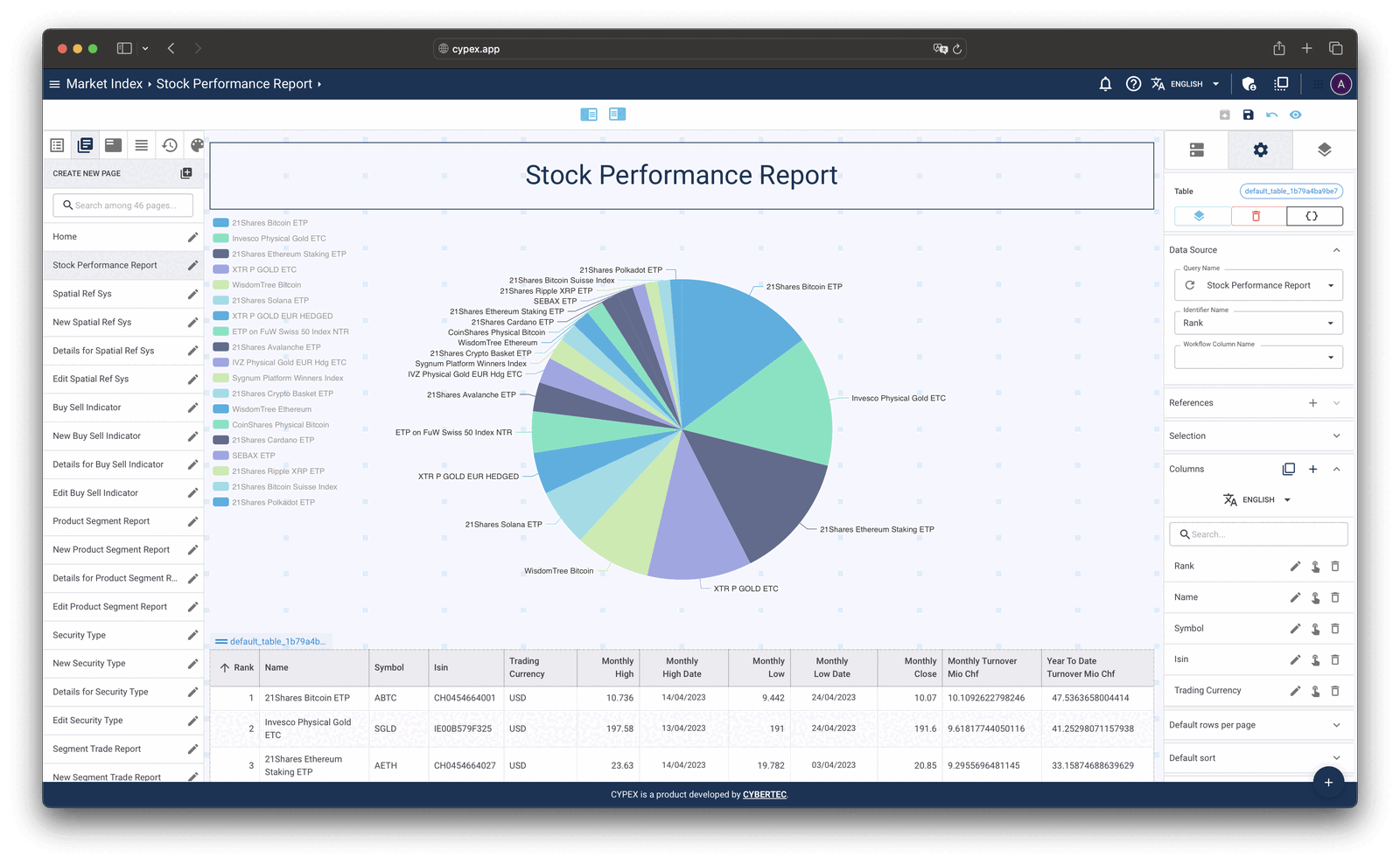Toggle WisdomTree Bitcoin legend entry
Image resolution: width=1400 pixels, height=864 pixels.
pos(257,285)
